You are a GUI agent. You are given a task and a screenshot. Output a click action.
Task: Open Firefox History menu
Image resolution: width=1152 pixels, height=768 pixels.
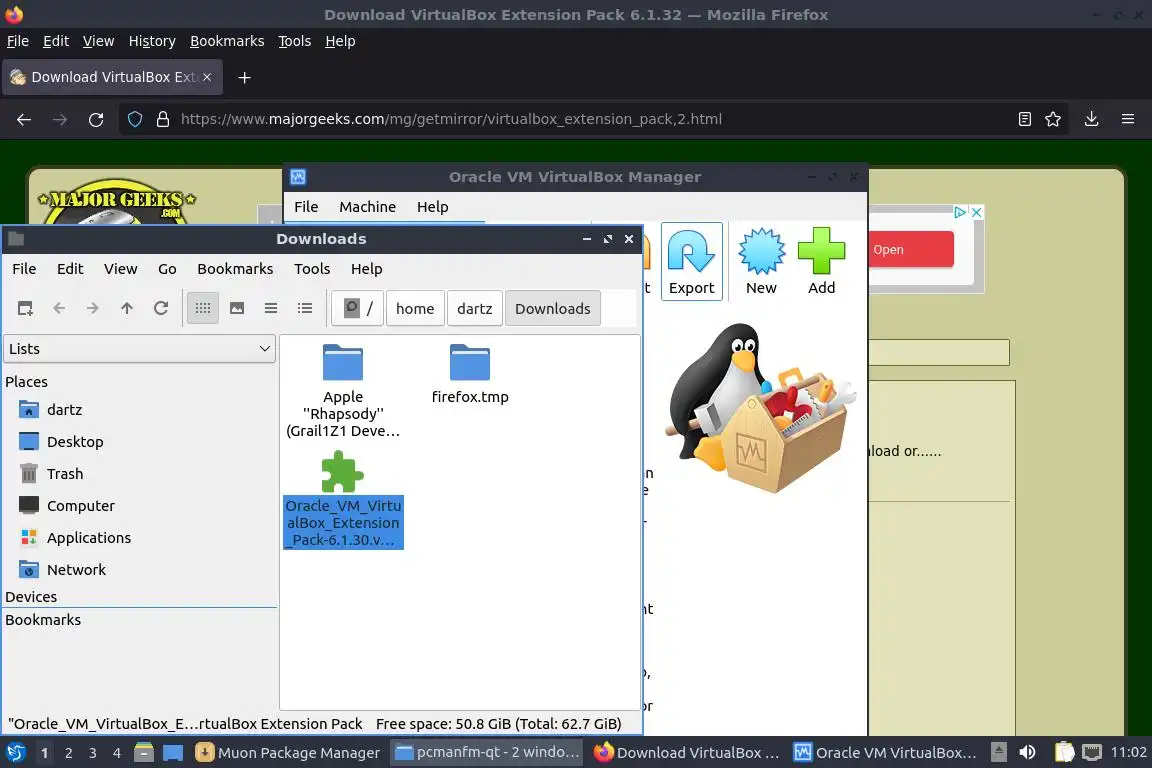[152, 41]
